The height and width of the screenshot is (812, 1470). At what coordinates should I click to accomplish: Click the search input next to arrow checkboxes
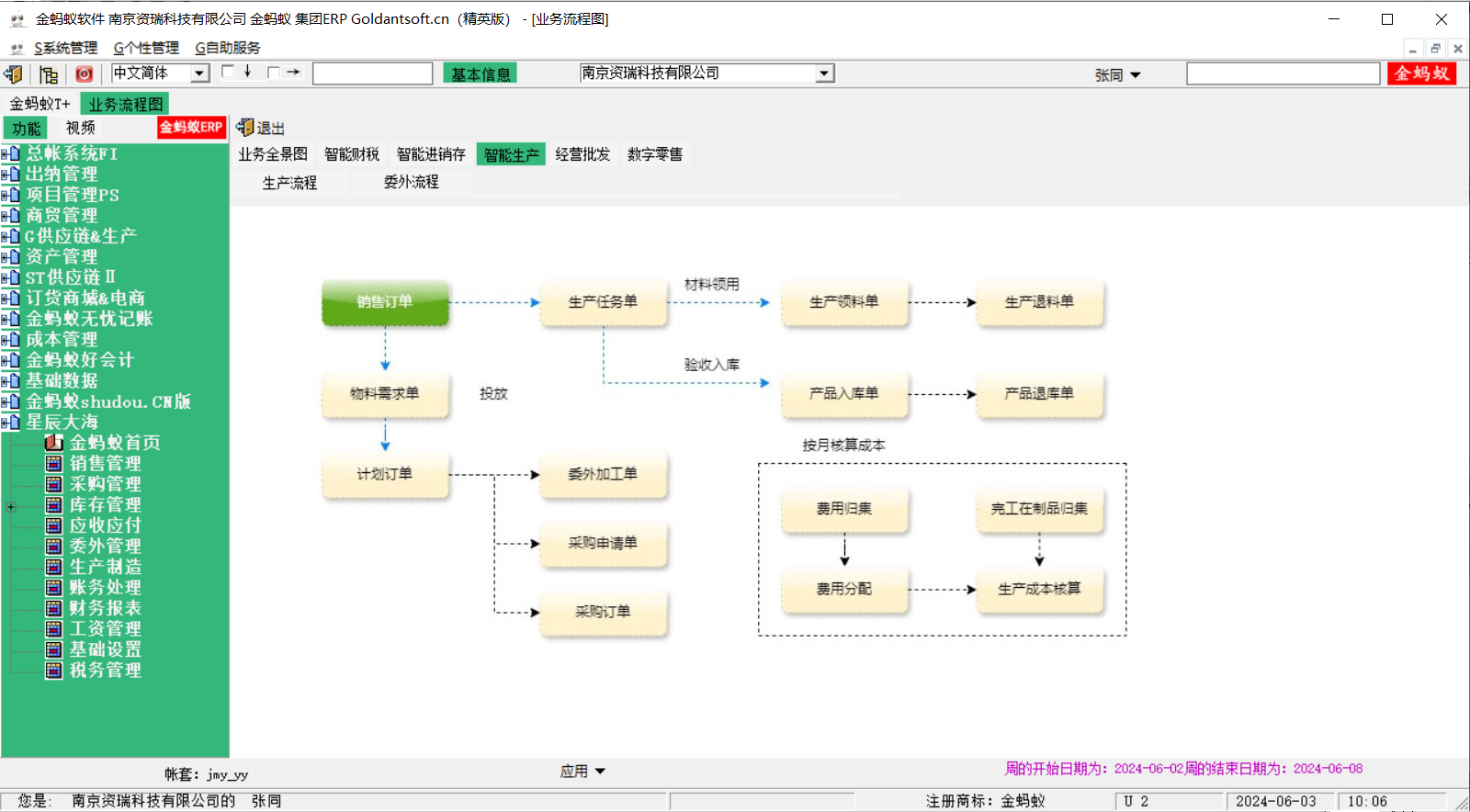tap(372, 73)
